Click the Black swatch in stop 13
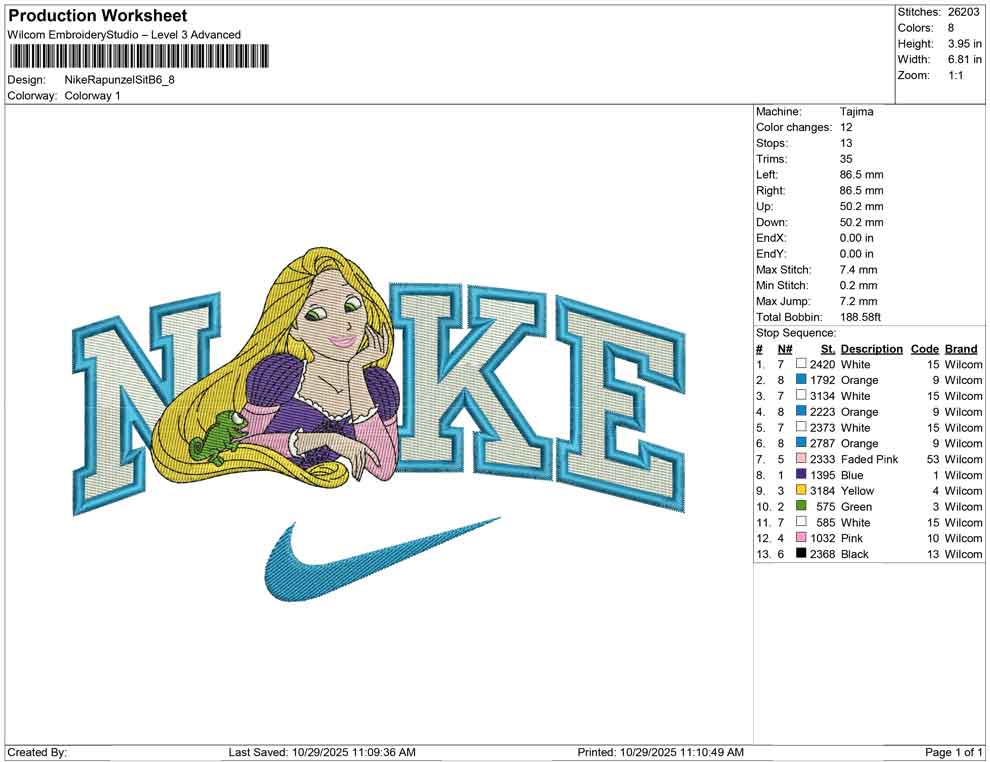 tap(800, 554)
